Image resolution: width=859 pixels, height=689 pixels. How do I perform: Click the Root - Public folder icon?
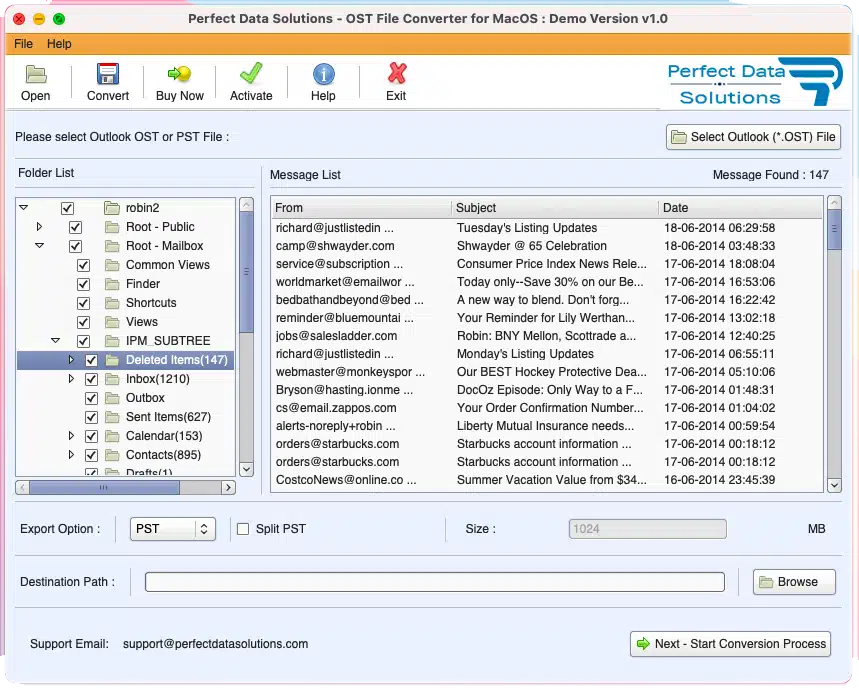[112, 227]
